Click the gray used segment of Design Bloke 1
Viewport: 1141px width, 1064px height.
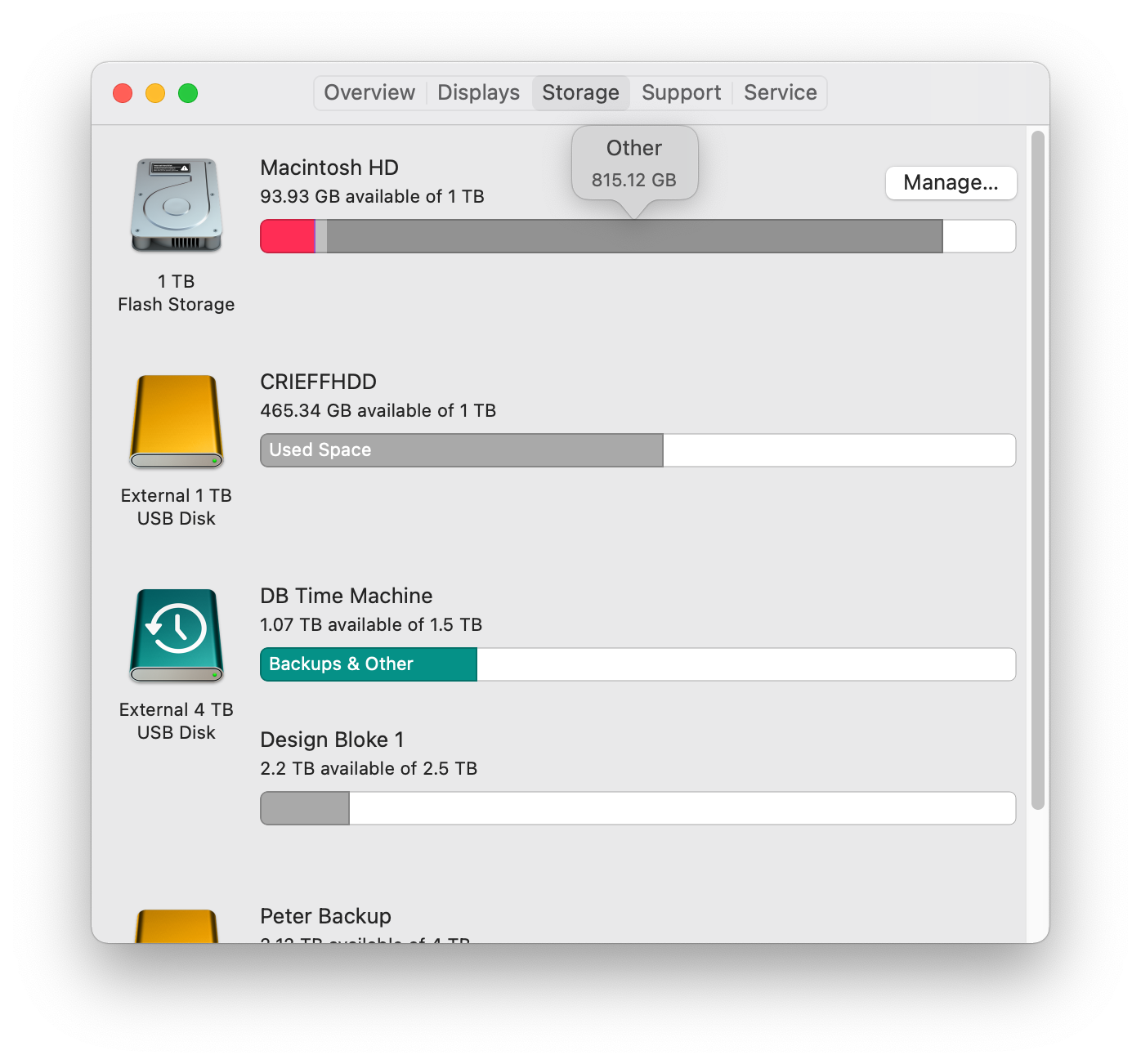[x=305, y=808]
